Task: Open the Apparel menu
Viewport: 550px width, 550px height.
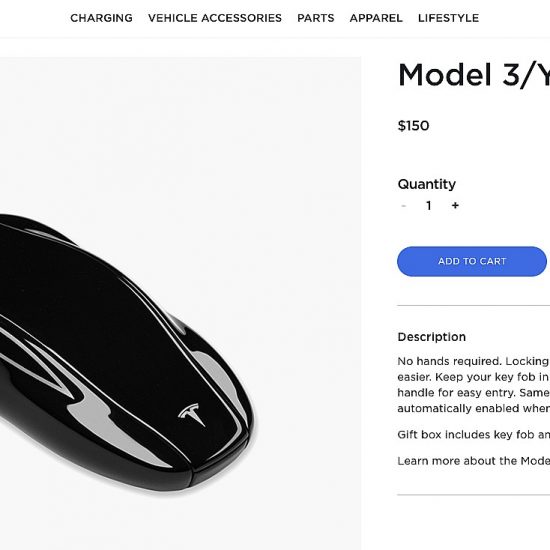Action: (x=376, y=18)
